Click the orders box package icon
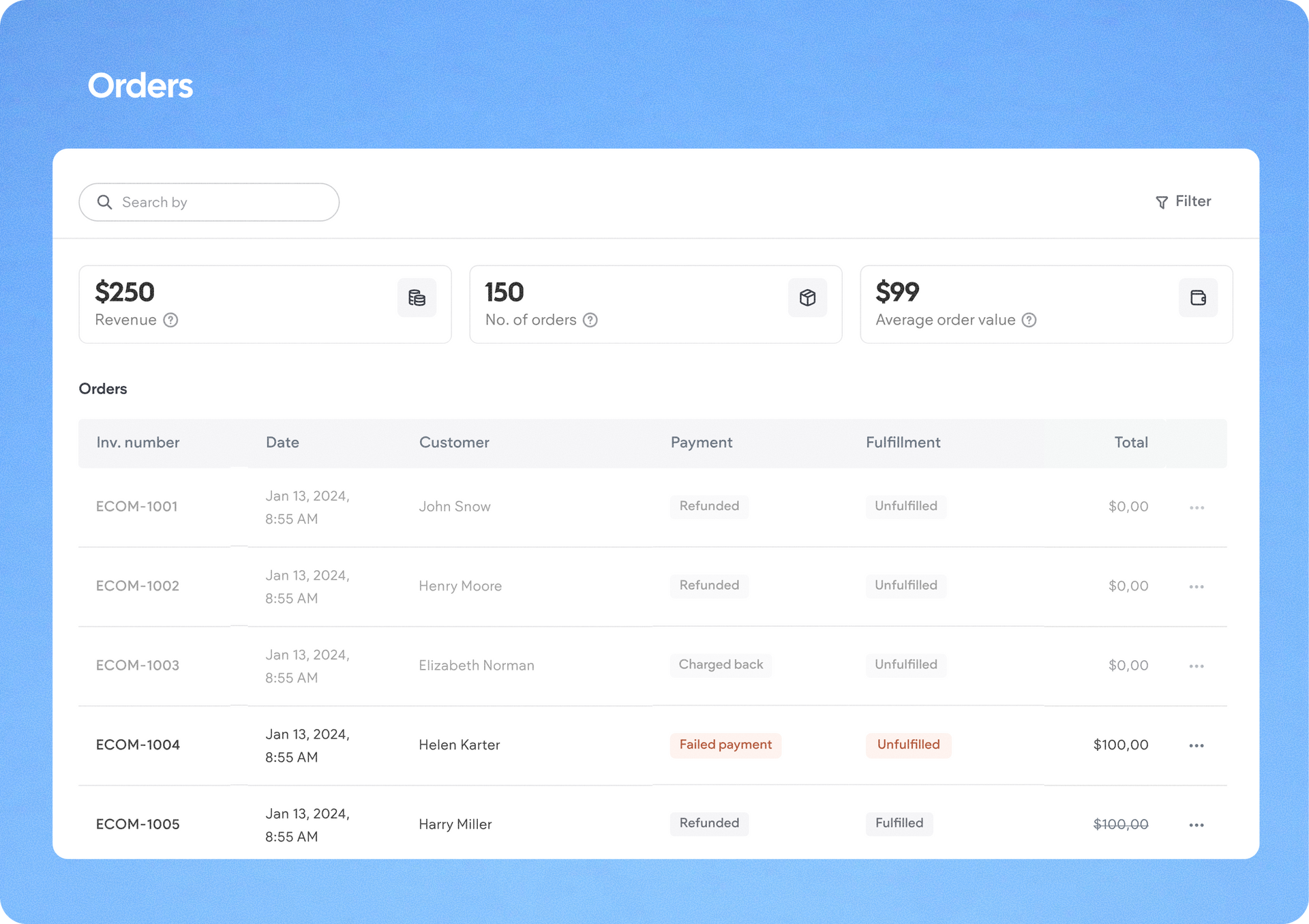 pos(807,297)
